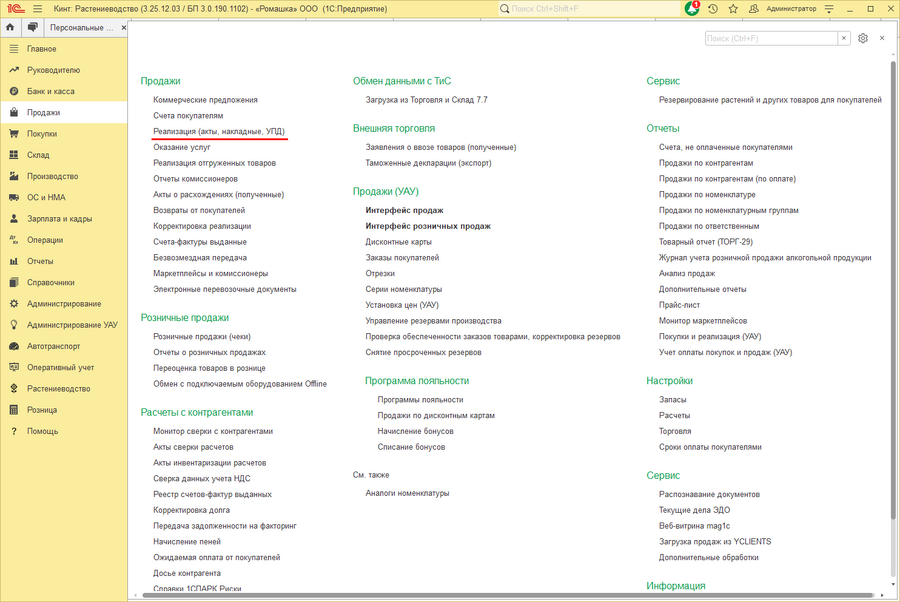900x602 pixels.
Task: Open the Персональные tab
Action: click(x=82, y=28)
